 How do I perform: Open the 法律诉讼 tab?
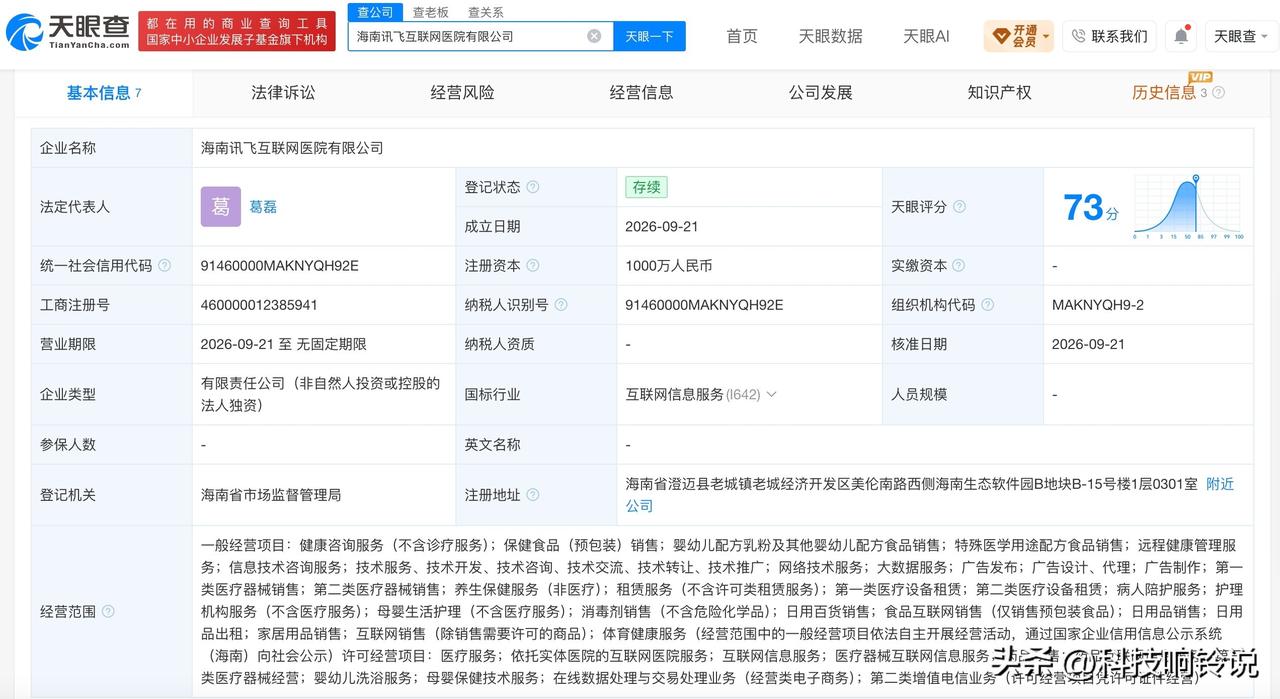(283, 93)
